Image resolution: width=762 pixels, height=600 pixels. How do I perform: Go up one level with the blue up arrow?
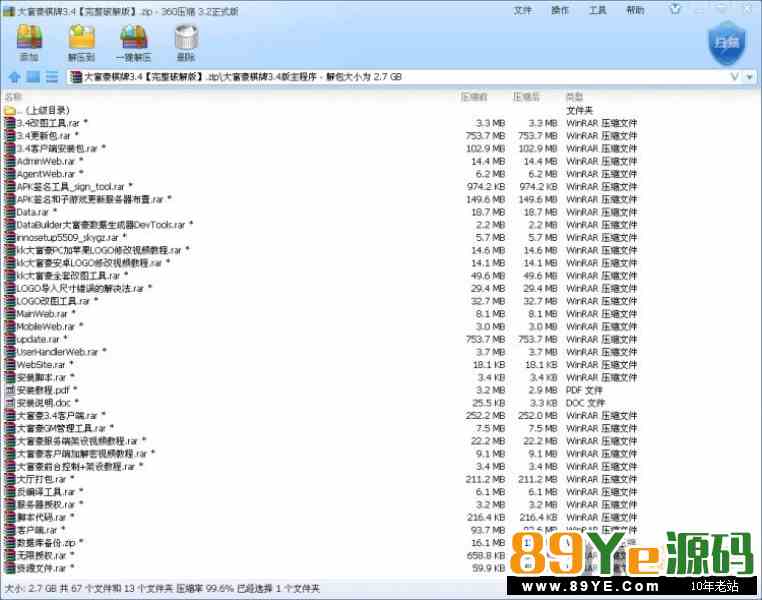15,77
